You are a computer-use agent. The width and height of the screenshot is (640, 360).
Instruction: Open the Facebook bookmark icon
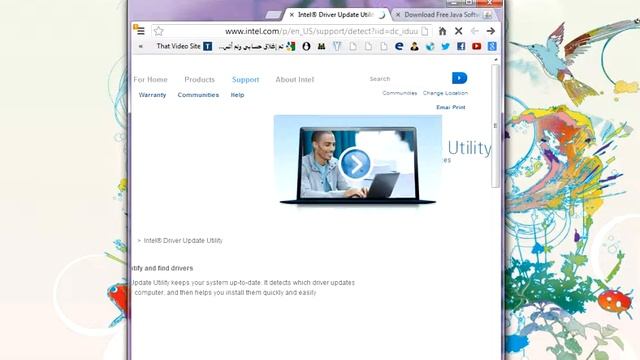(x=461, y=47)
